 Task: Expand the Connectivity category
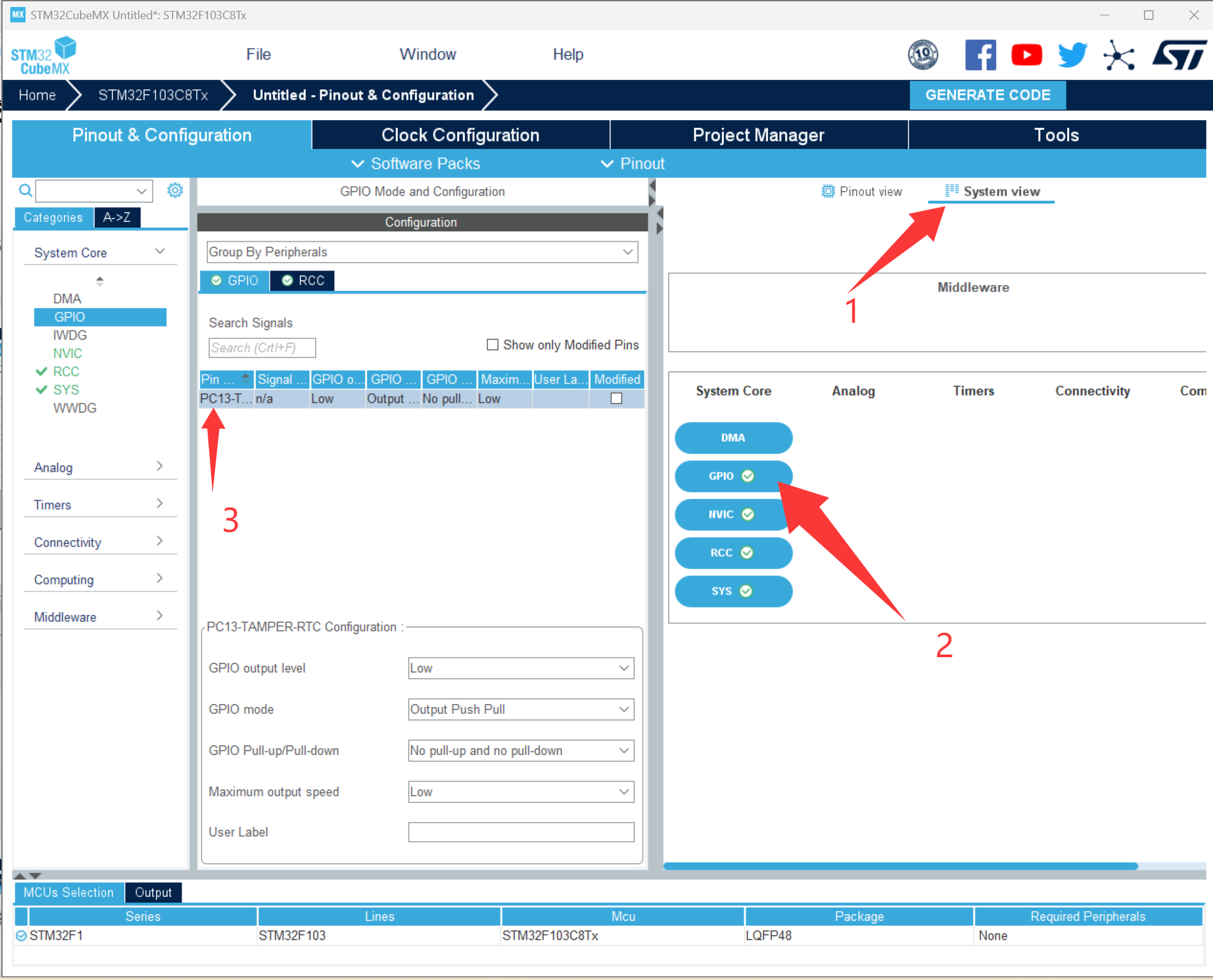point(100,542)
